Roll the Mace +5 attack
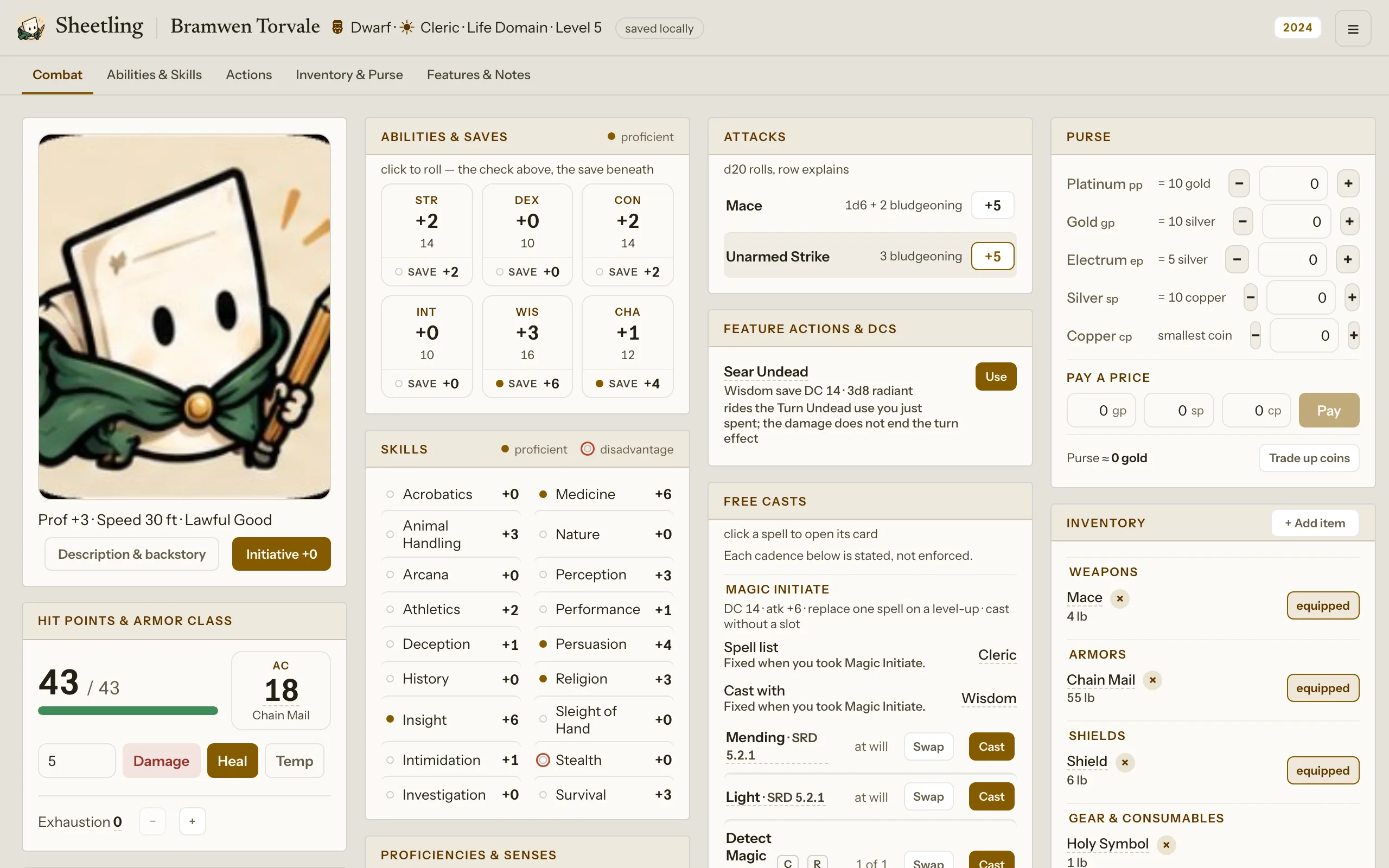Viewport: 1389px width, 868px height. (992, 206)
